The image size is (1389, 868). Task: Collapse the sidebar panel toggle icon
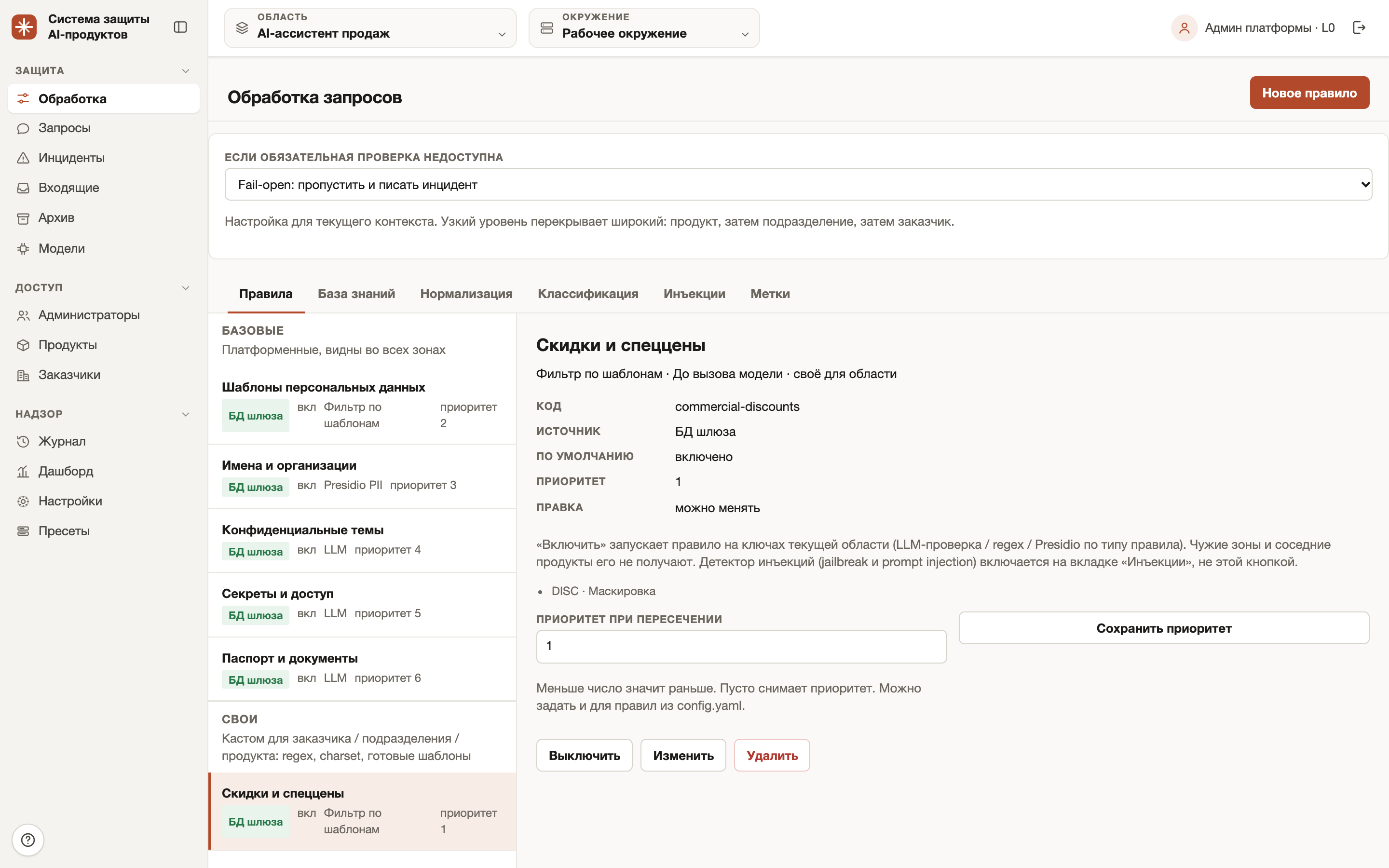click(180, 27)
